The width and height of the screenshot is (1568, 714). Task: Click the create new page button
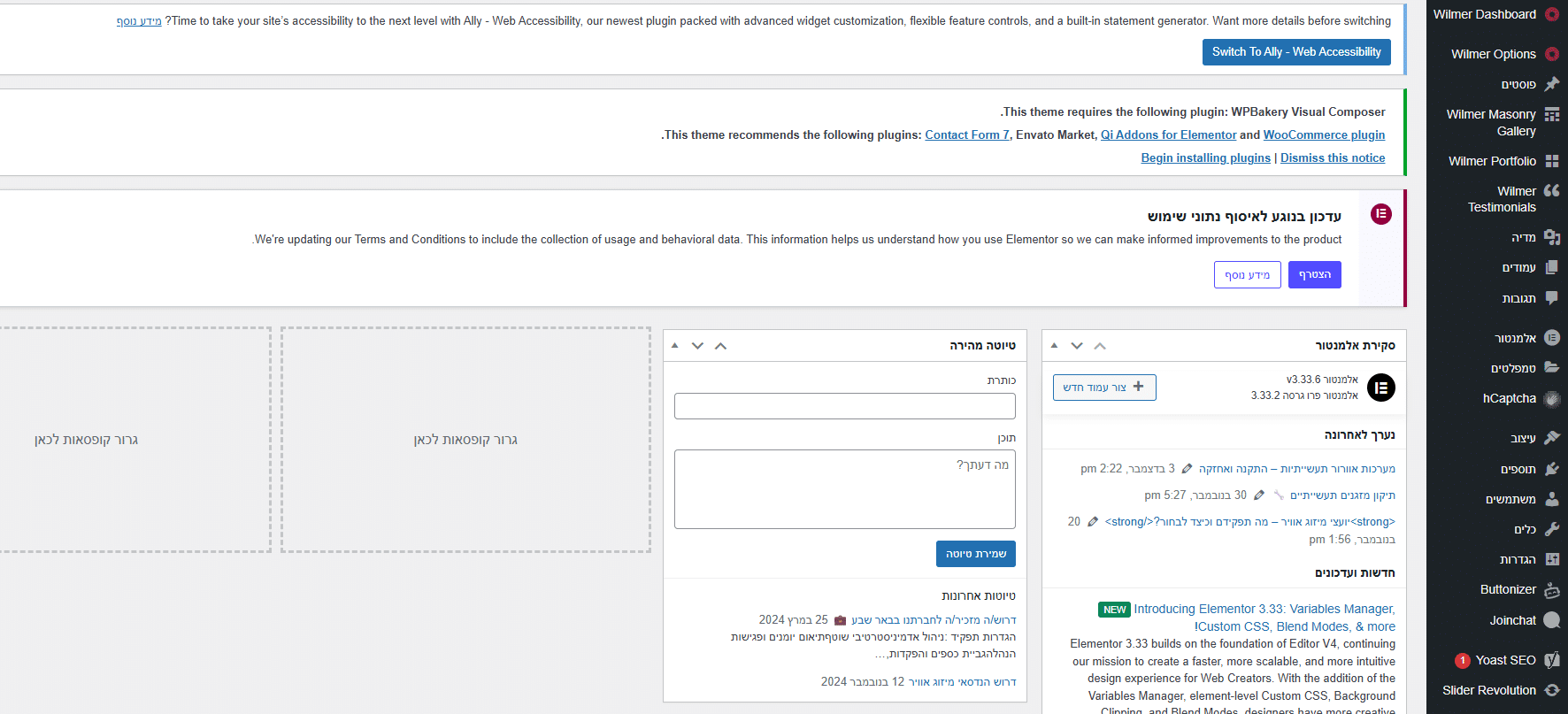(1104, 388)
